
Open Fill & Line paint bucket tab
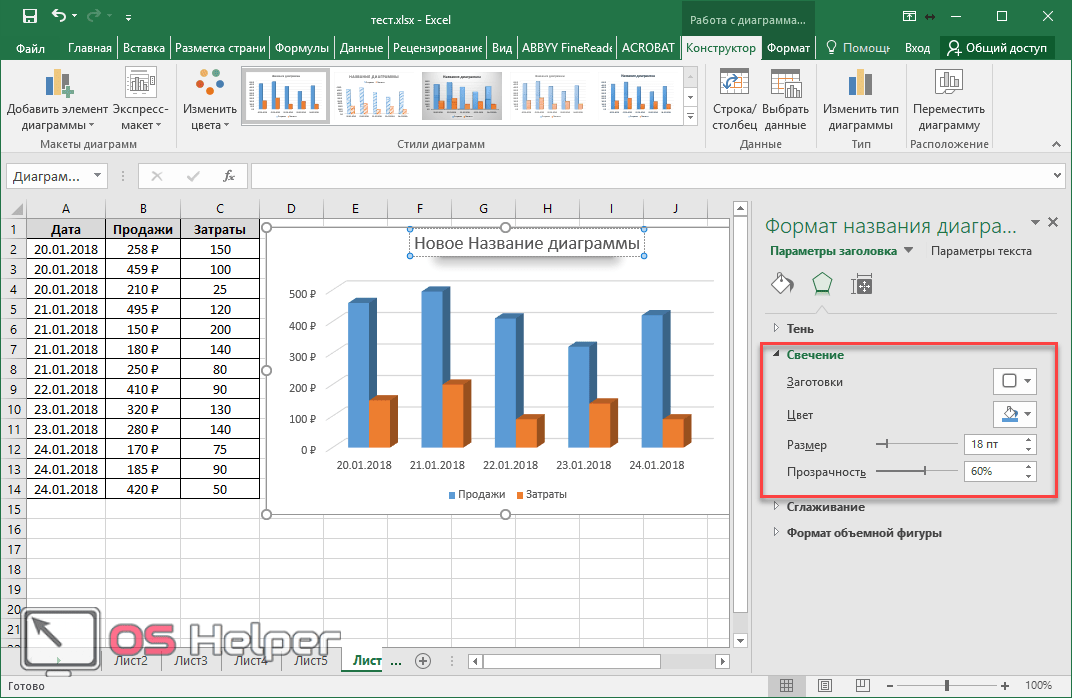(x=782, y=284)
